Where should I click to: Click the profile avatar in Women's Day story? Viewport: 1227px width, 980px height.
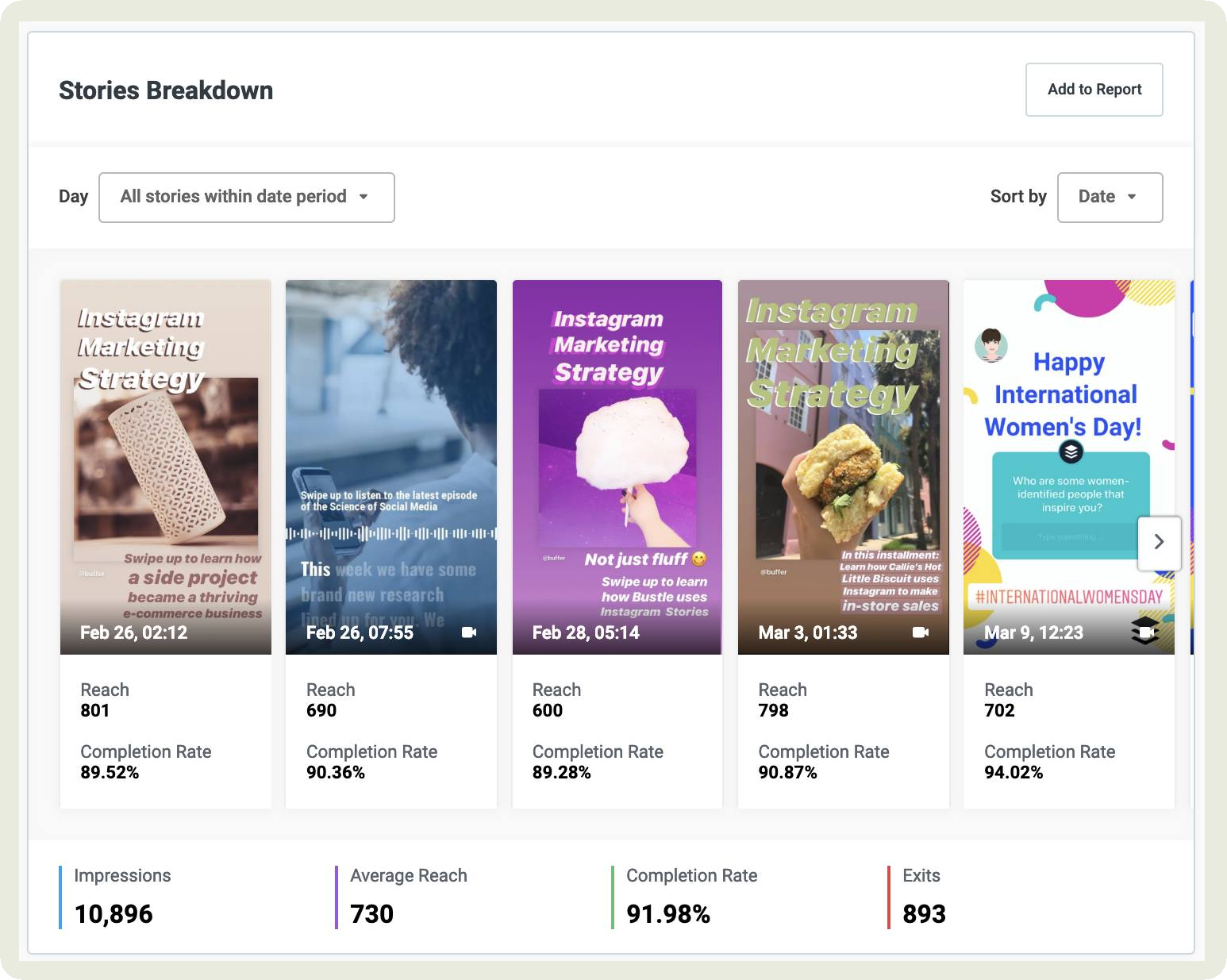point(991,345)
